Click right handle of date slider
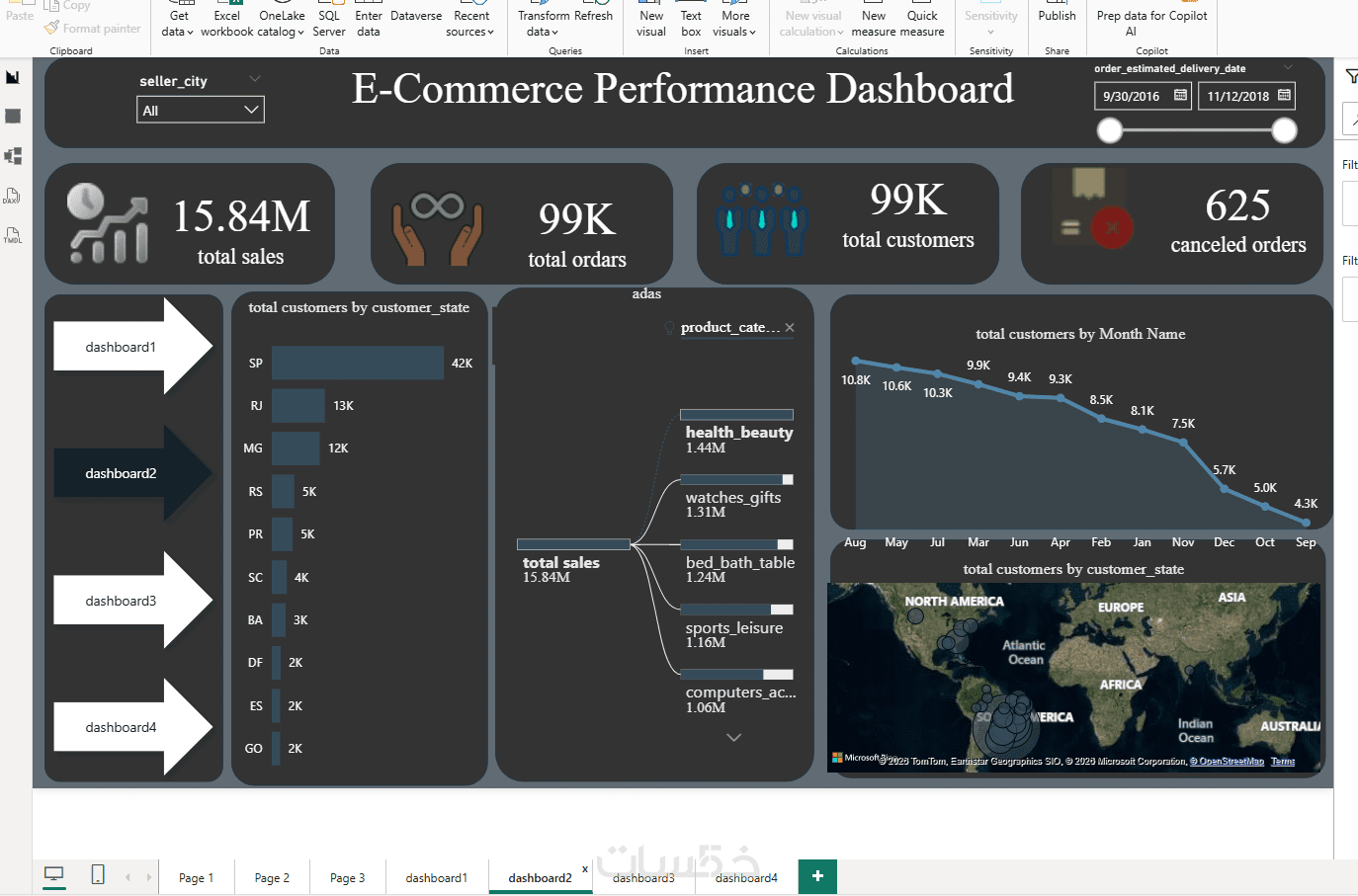Screen dimensions: 1358x896 coord(1284,130)
